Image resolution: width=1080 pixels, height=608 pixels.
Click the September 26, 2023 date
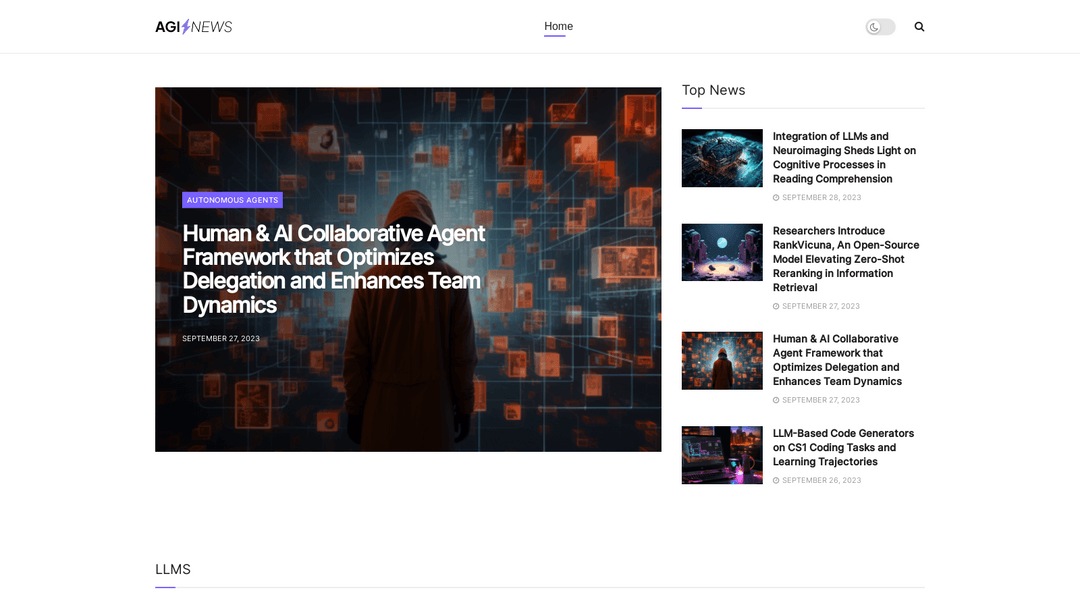point(822,481)
